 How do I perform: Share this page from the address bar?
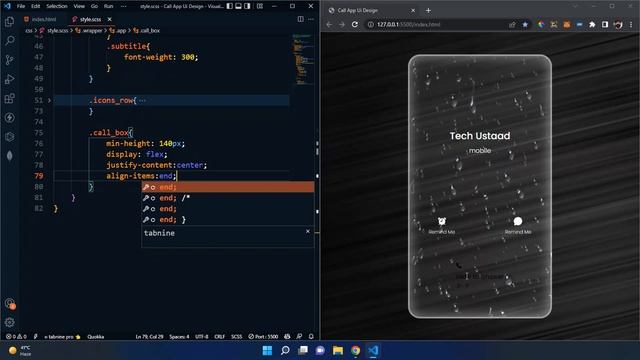click(512, 24)
